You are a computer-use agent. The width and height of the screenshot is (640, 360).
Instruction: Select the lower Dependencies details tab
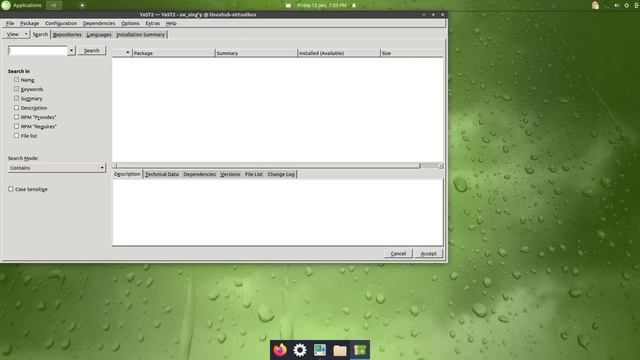(x=200, y=174)
